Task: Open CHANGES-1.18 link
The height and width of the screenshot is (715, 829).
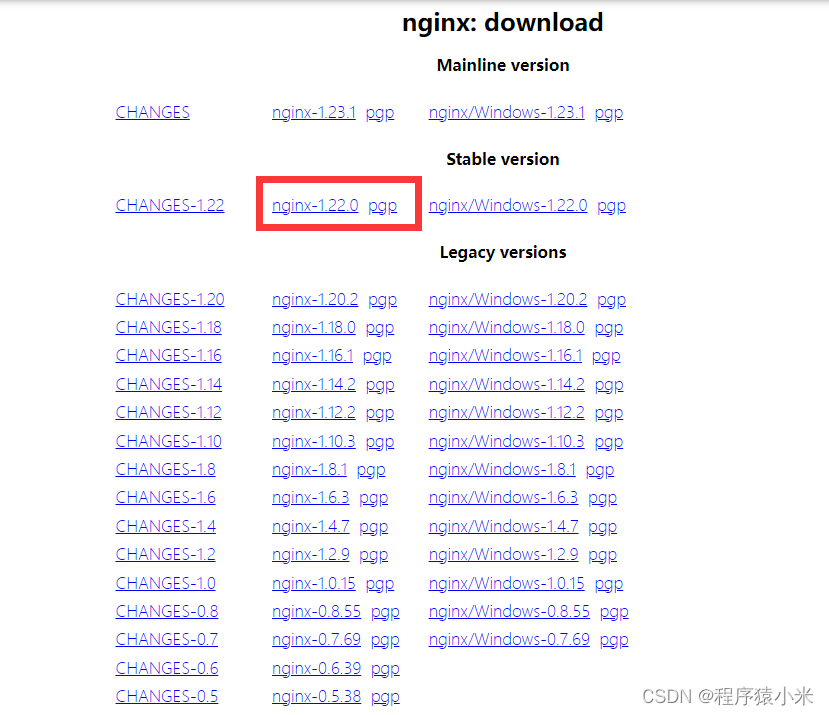Action: 168,327
